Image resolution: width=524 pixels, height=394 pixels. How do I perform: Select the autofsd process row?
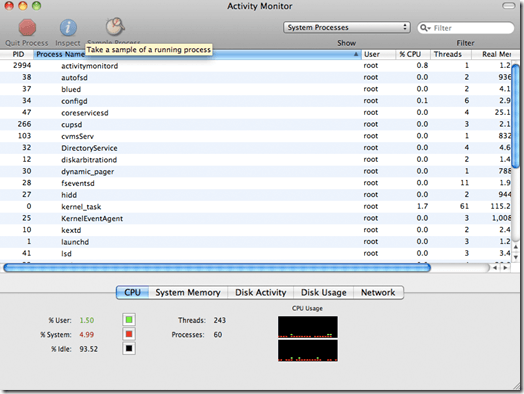[x=256, y=78]
